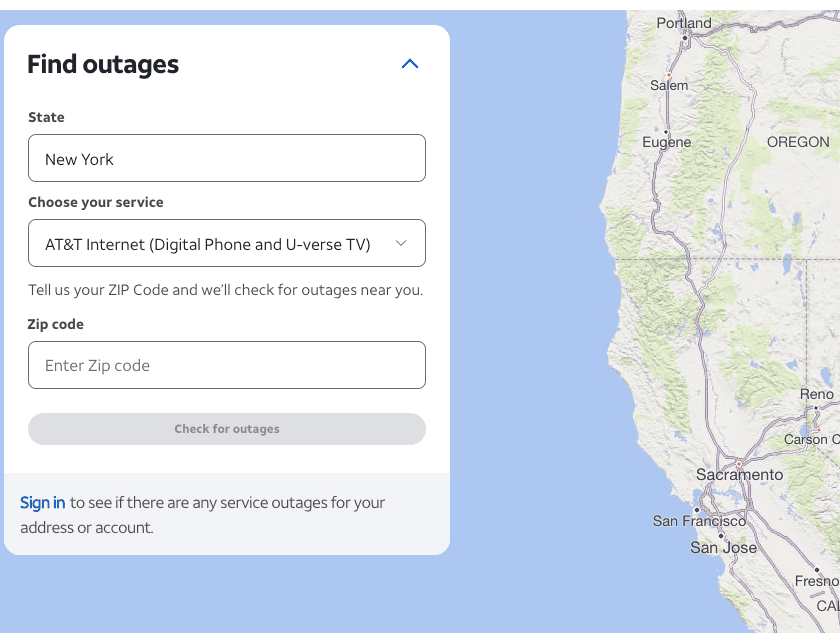Select San Jose on the map
The width and height of the screenshot is (840, 633).
point(720,536)
